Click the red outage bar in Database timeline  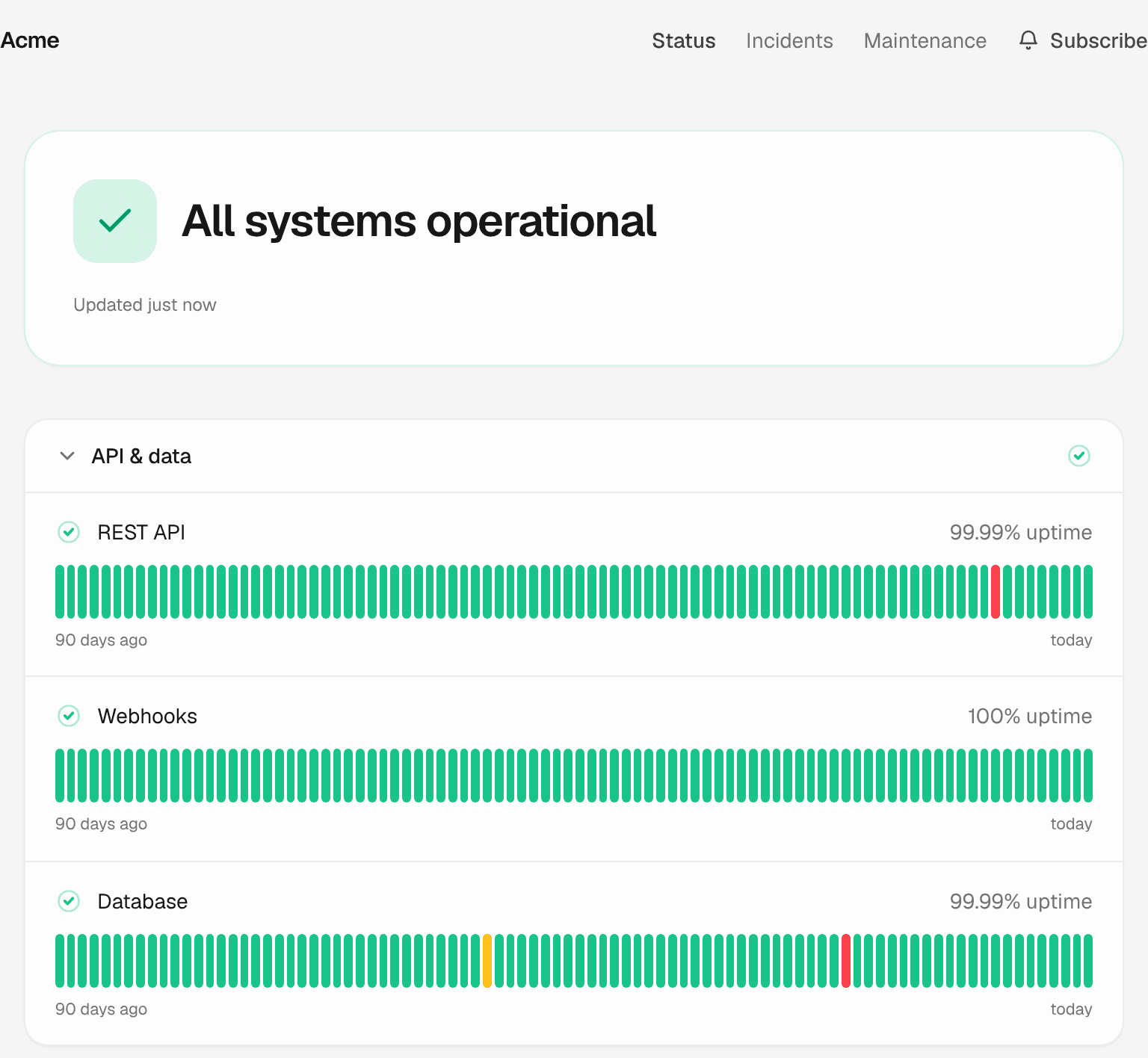click(846, 961)
